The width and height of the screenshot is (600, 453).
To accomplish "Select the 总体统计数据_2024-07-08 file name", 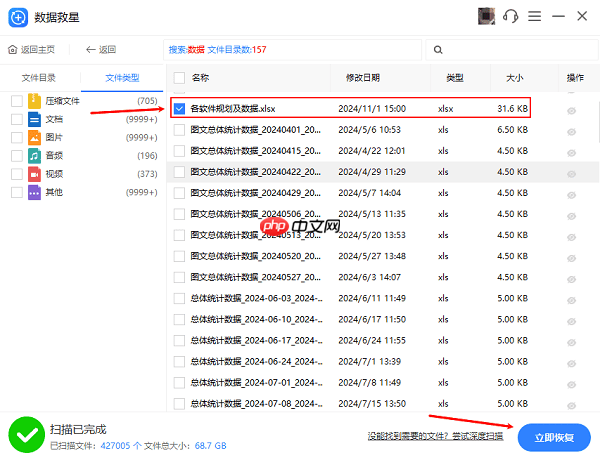I will 256,403.
